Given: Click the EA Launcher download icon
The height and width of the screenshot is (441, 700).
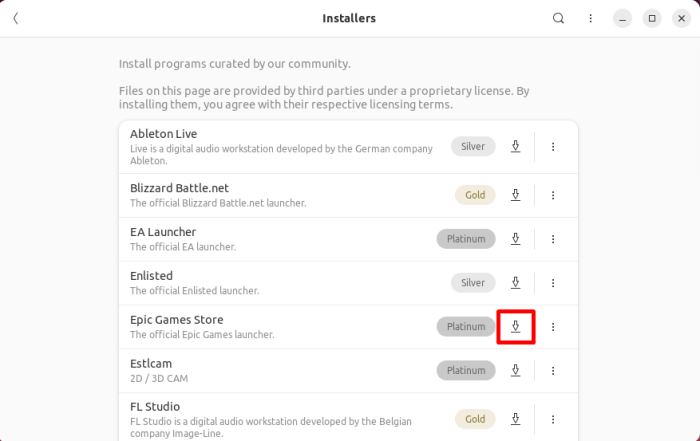Looking at the screenshot, I should (516, 238).
